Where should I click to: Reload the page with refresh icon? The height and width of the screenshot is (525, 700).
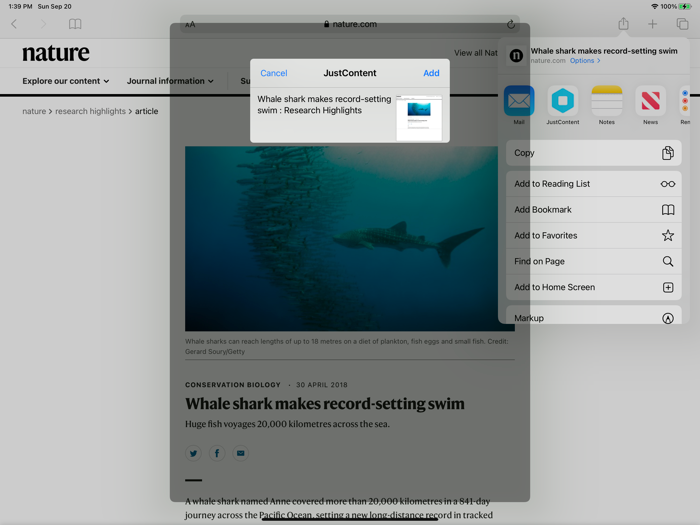[511, 24]
